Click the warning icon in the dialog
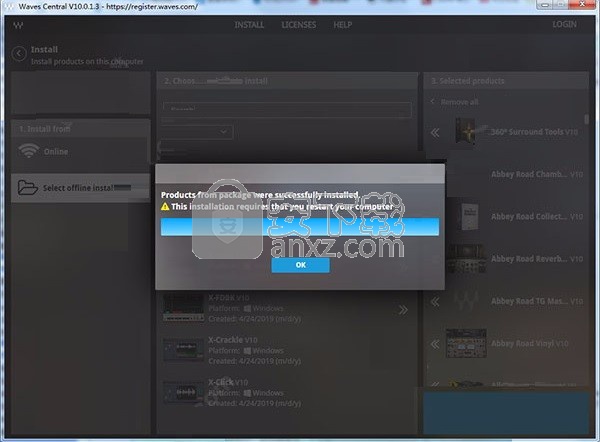 pyautogui.click(x=165, y=207)
